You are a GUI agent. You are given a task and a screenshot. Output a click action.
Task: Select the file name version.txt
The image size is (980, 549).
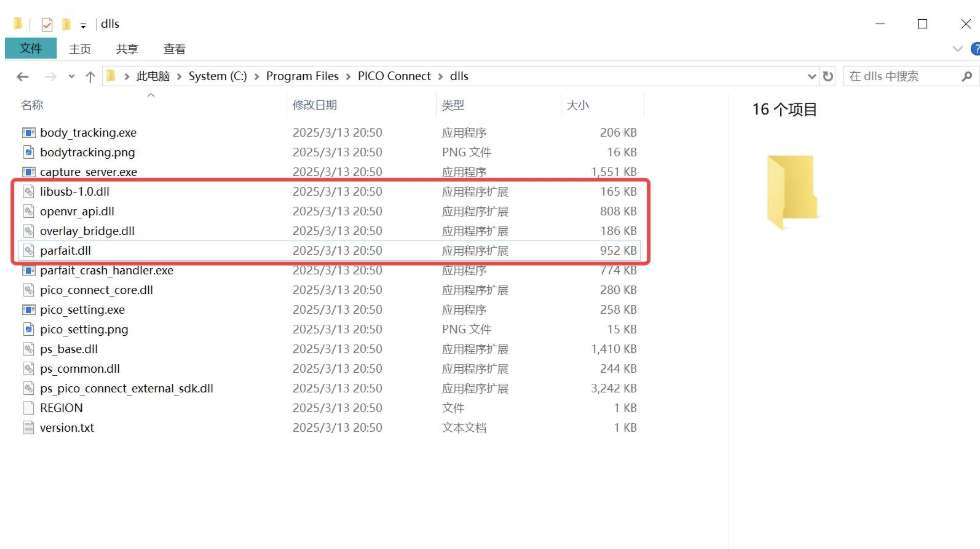67,428
